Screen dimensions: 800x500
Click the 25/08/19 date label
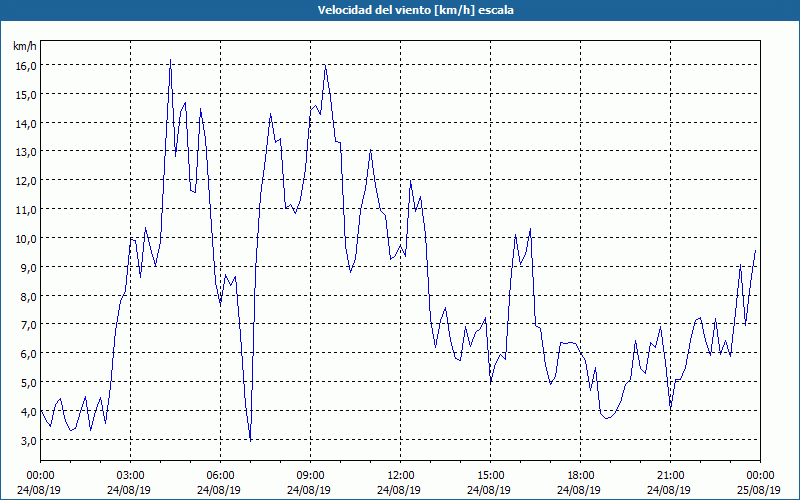[x=759, y=490]
